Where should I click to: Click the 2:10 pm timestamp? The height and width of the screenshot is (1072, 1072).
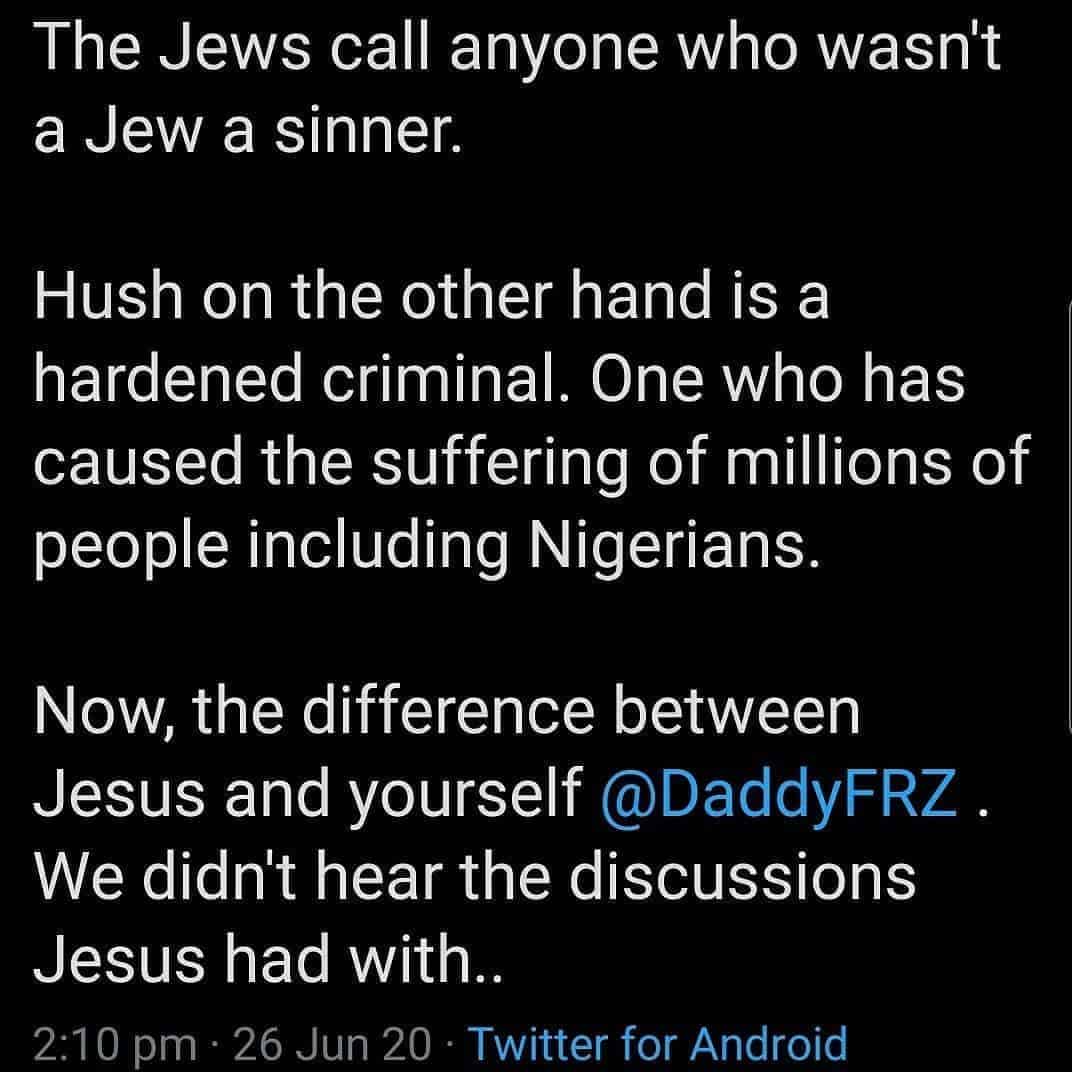pos(115,1045)
